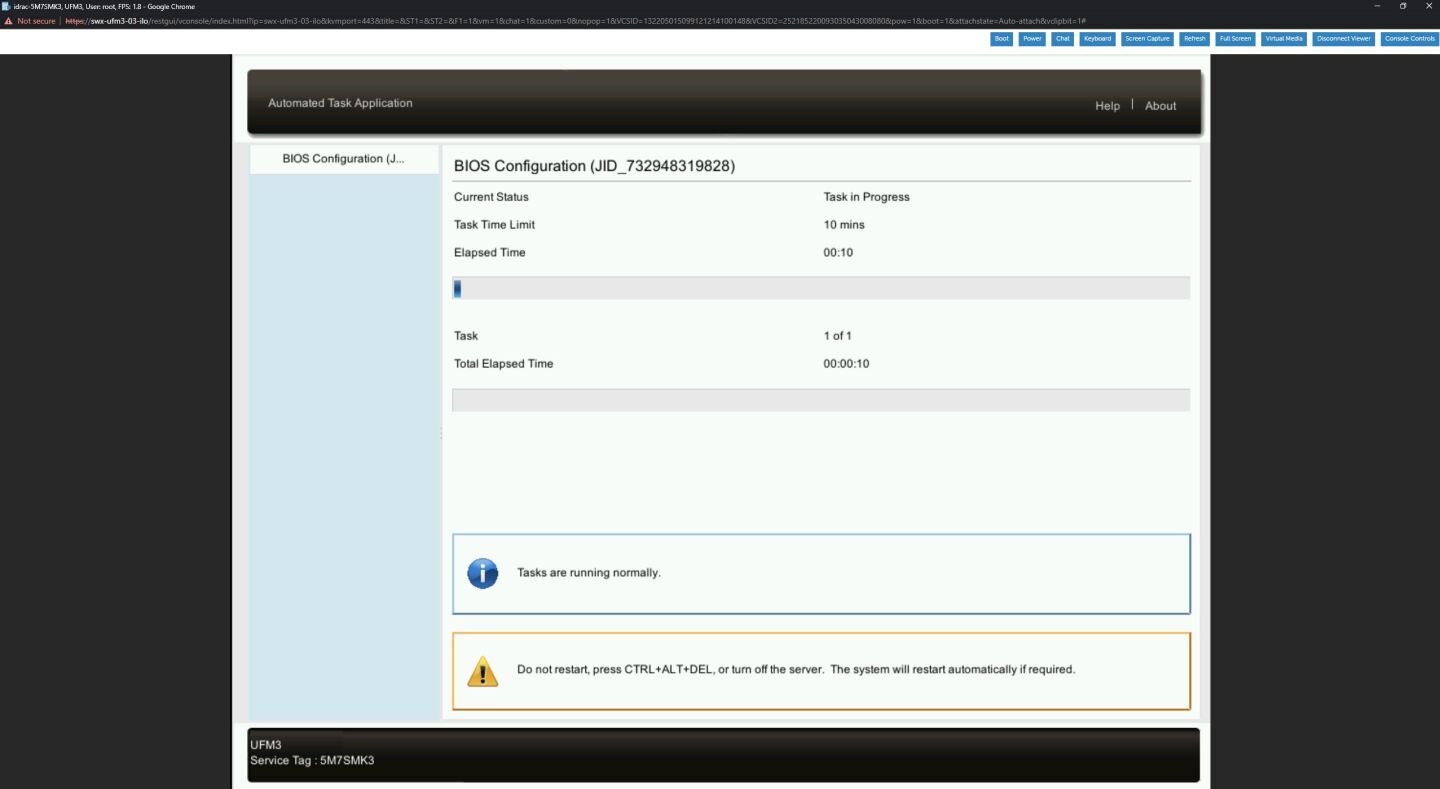The width and height of the screenshot is (1440, 789).
Task: Switch the viewer to Full Screen
Action: point(1235,39)
